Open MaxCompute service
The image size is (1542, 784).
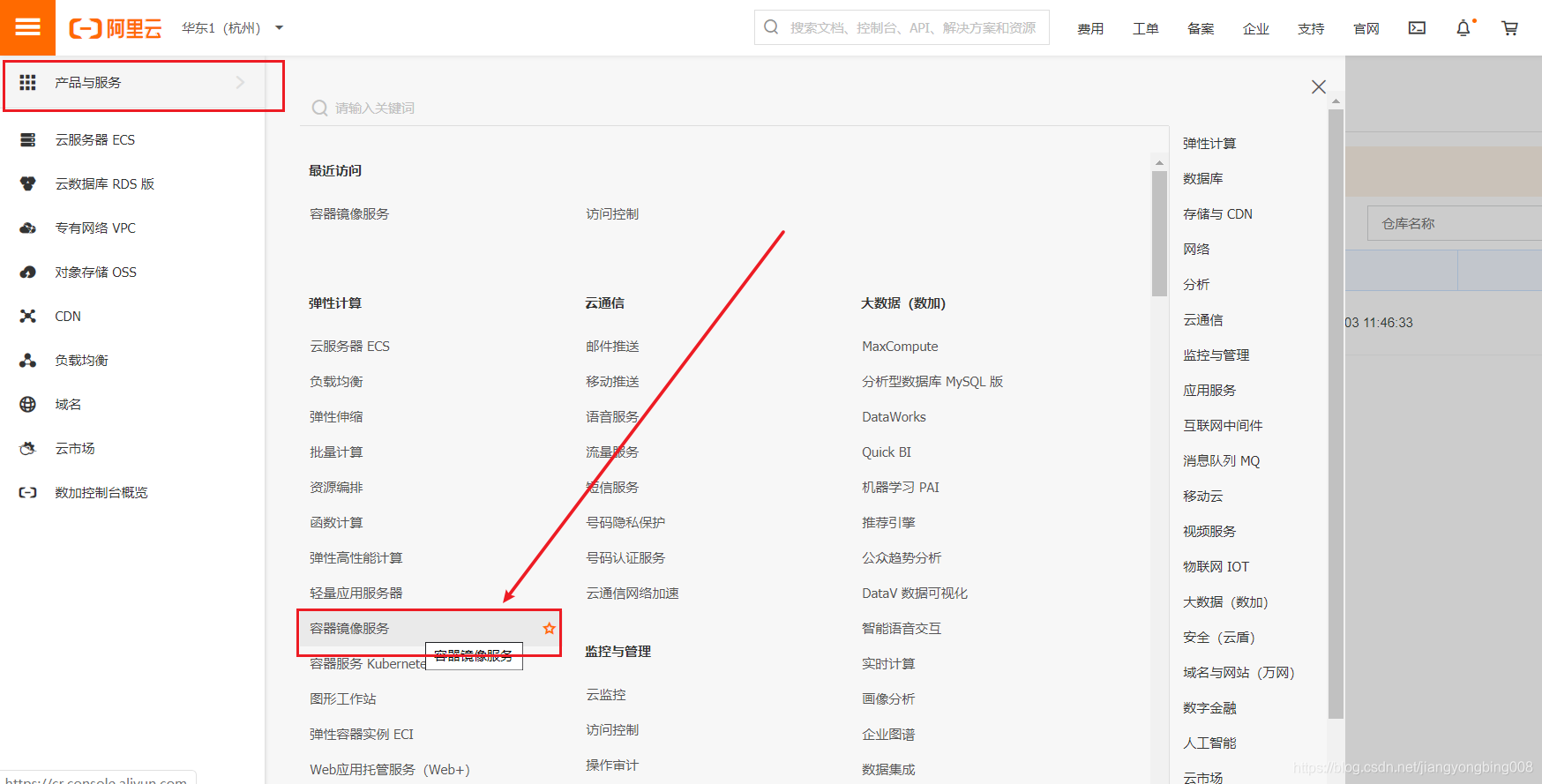900,346
